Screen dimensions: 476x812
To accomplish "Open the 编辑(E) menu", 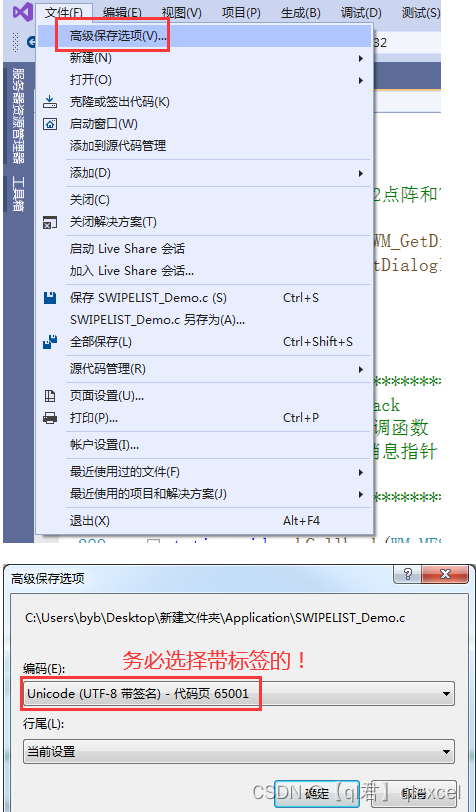I will [x=122, y=12].
